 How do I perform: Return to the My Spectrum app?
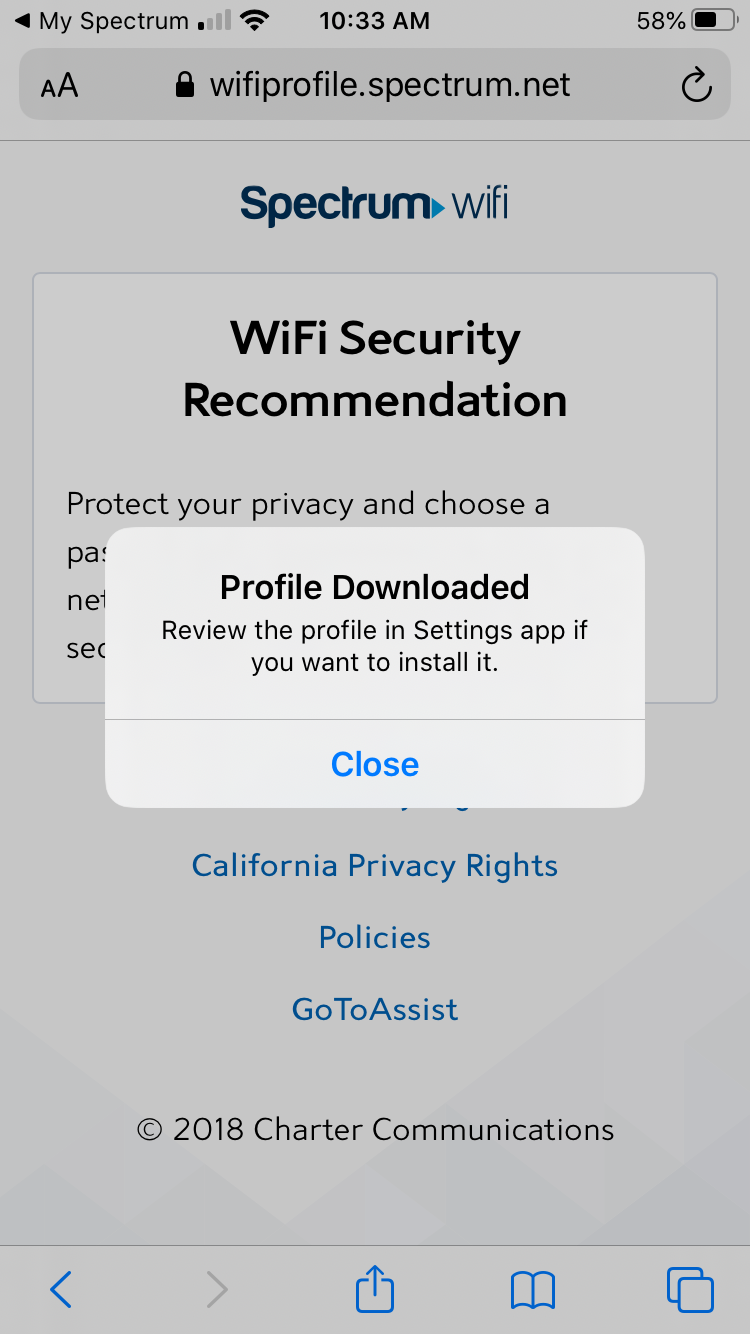pos(100,20)
